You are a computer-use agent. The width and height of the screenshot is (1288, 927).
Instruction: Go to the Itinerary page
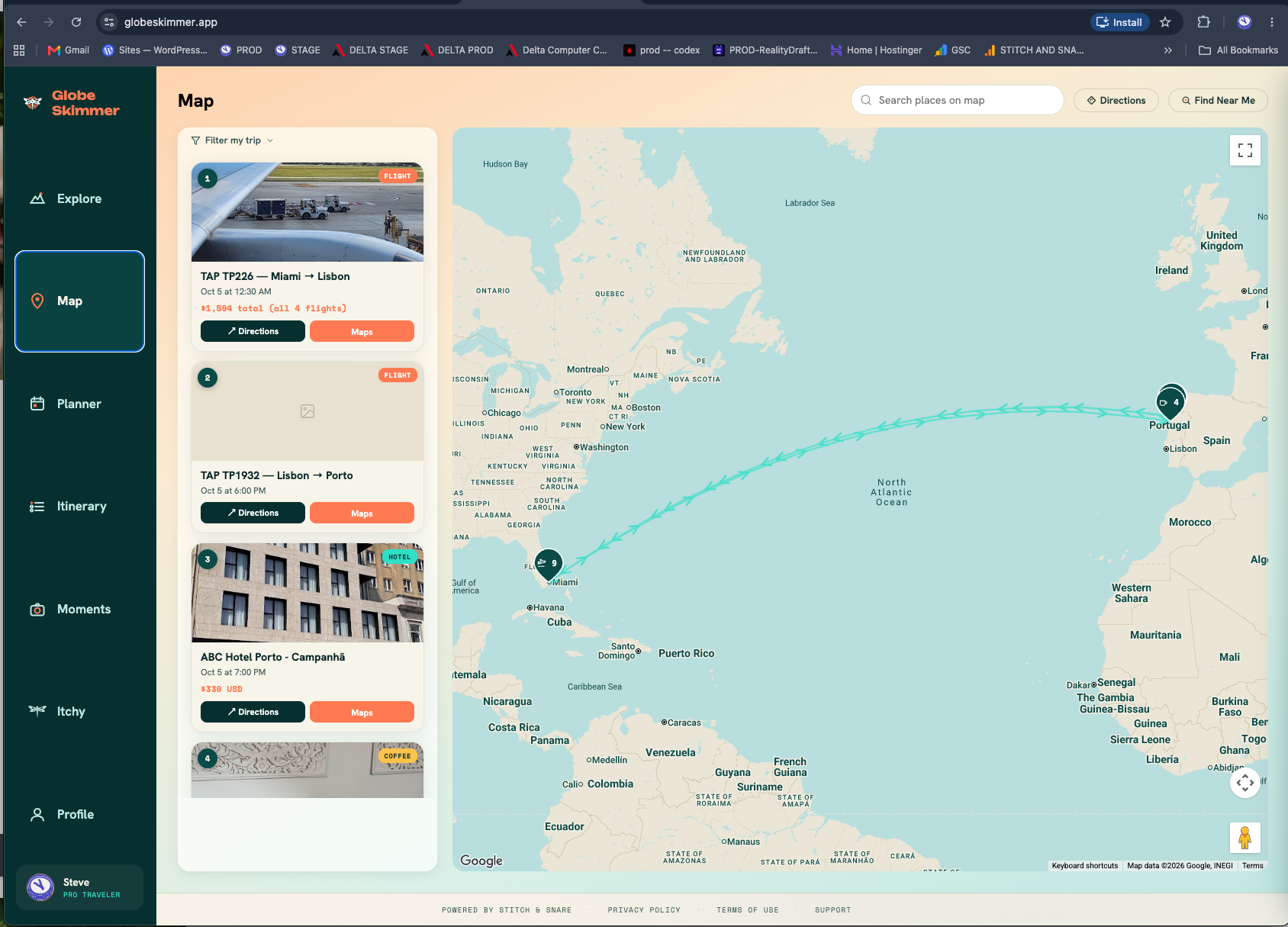click(79, 507)
